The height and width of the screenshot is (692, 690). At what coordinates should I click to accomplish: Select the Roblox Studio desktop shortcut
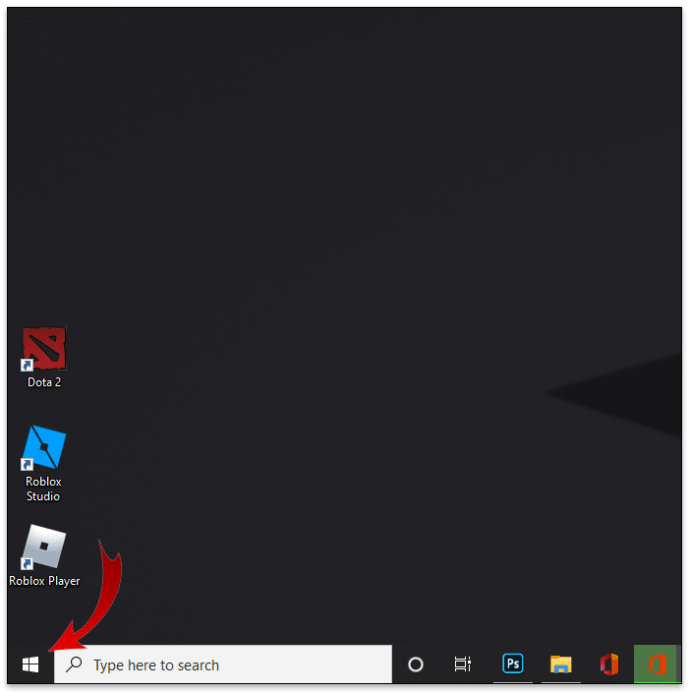pyautogui.click(x=44, y=463)
